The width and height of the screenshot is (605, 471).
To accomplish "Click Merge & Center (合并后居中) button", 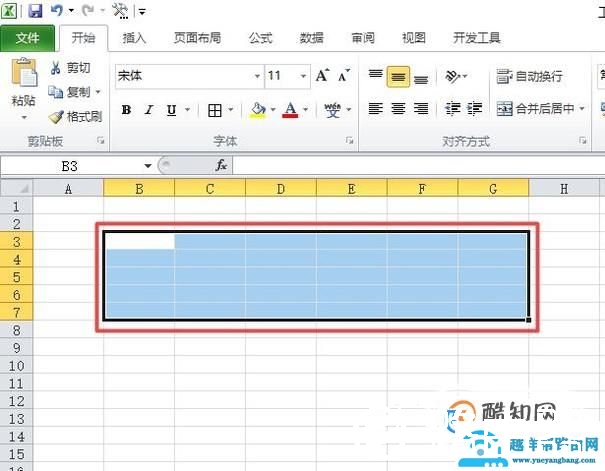I will (536, 109).
